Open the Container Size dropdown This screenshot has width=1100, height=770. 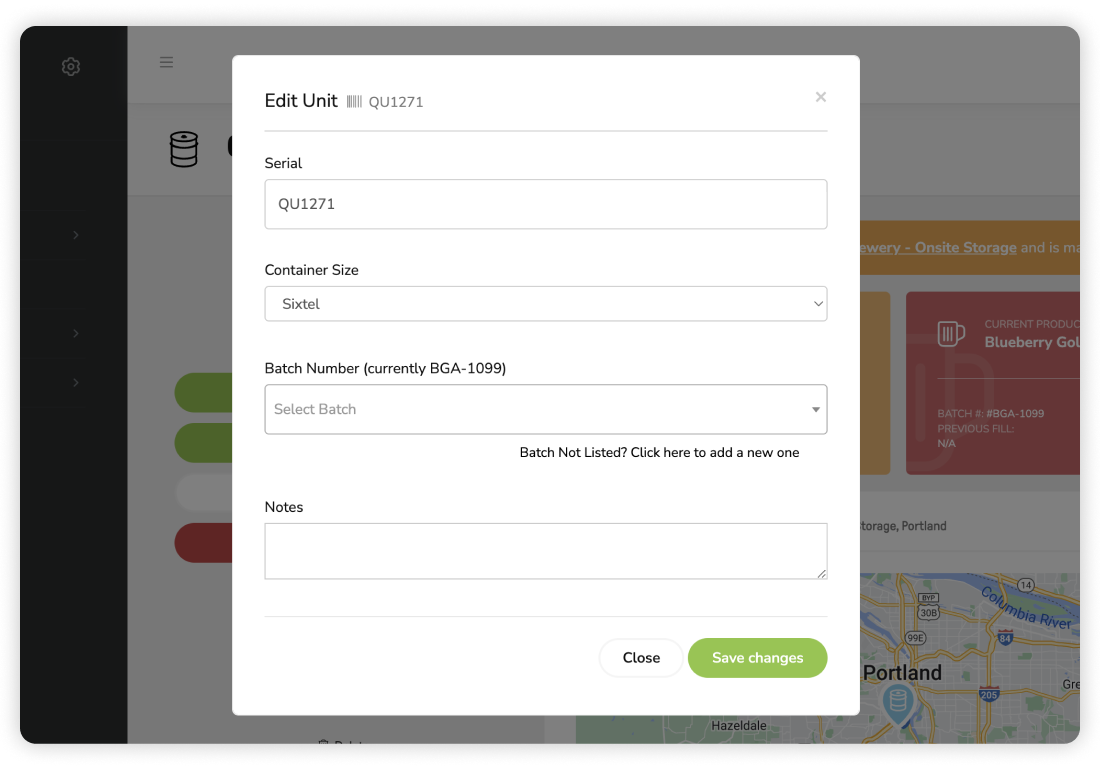tap(546, 304)
